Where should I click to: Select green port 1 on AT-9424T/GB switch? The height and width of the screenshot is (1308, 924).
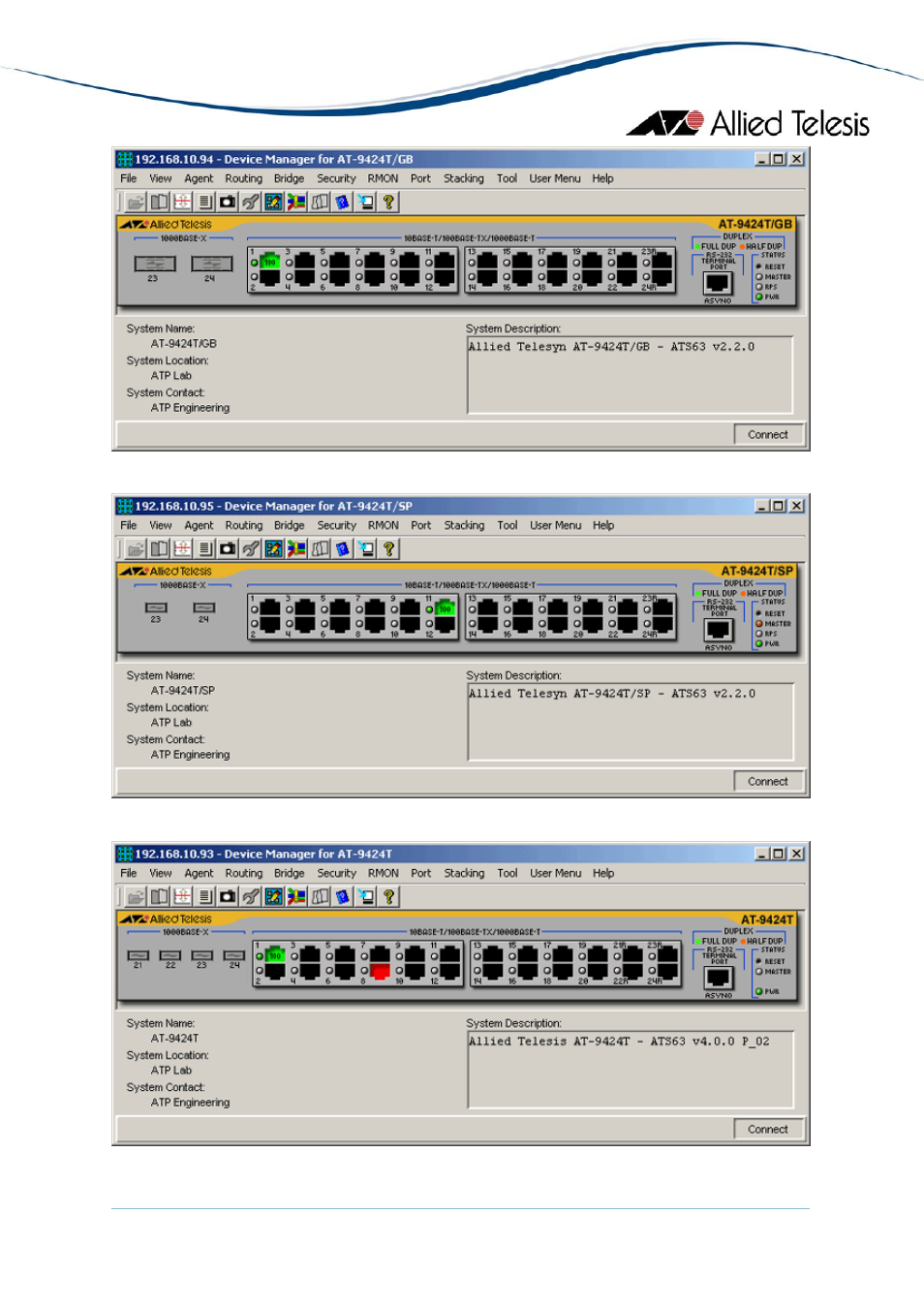coord(270,262)
